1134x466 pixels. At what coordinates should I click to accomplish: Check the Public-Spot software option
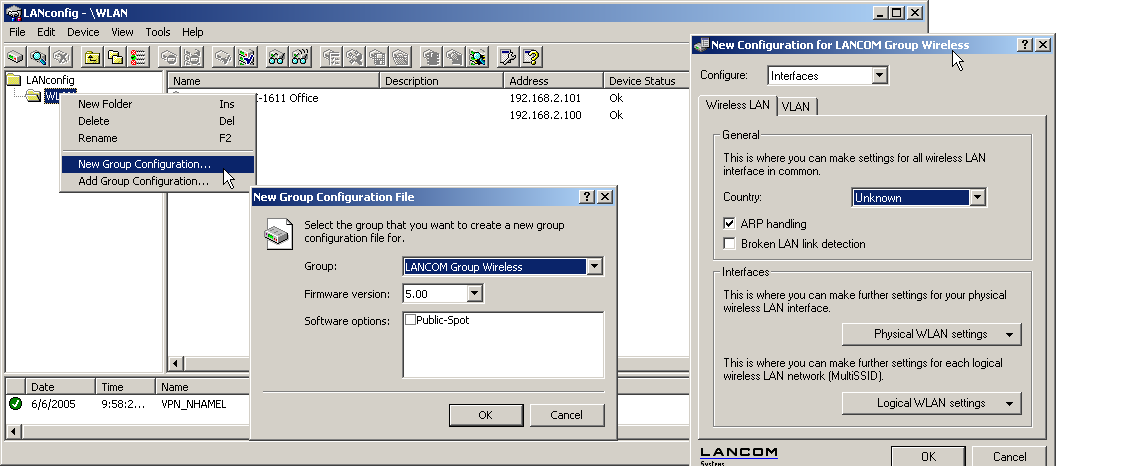pos(410,320)
